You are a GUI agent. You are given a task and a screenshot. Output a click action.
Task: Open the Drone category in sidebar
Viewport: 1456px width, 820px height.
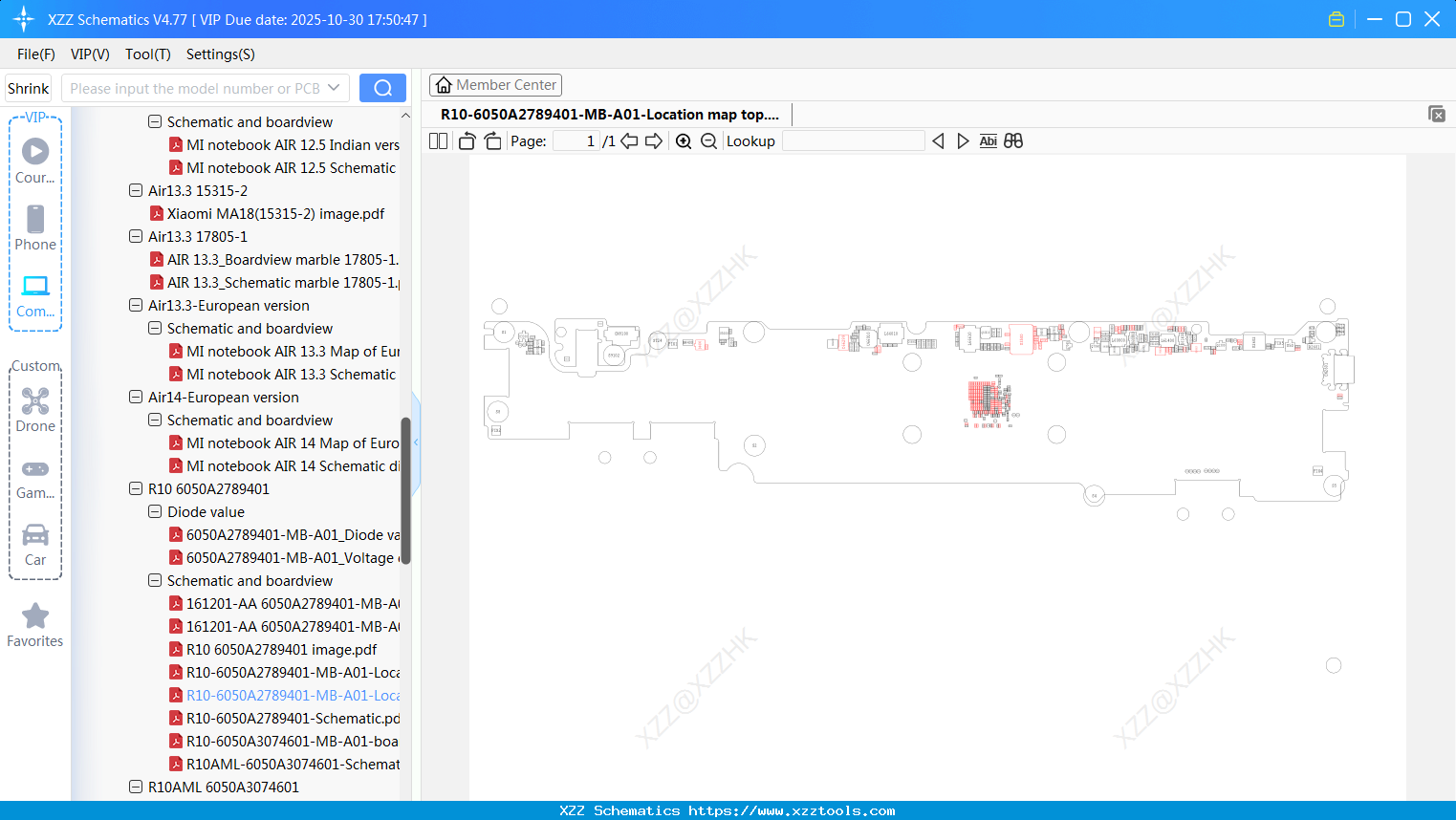point(35,410)
